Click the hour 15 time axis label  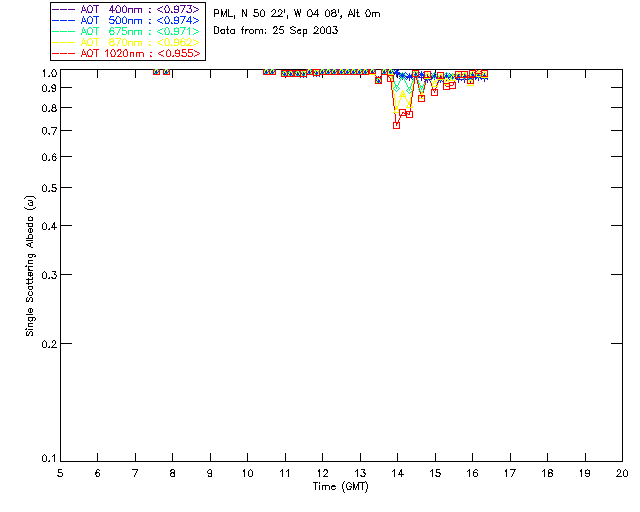435,473
